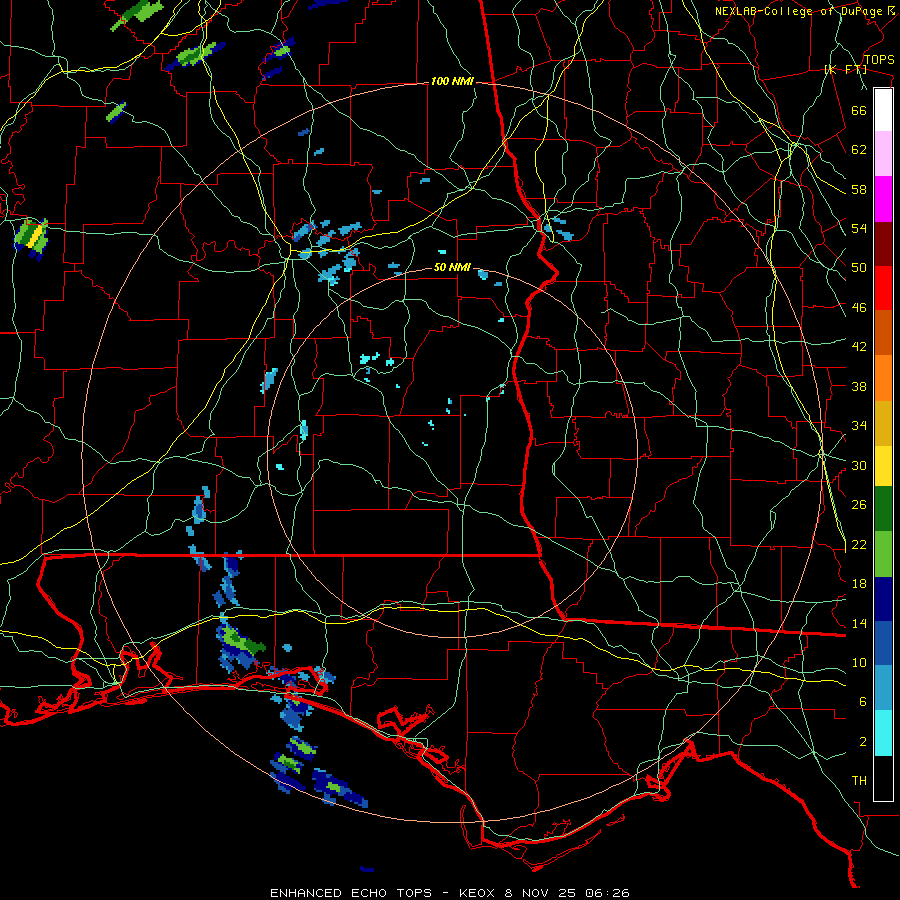Click the light blue legend swatch

(x=883, y=688)
